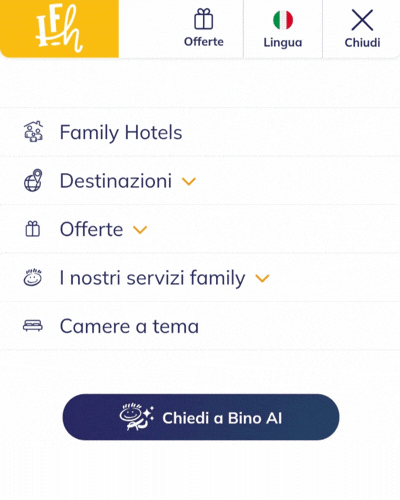This screenshot has height=500, width=400.
Task: Click the bed icon beside Camere a tema
Action: (x=33, y=325)
